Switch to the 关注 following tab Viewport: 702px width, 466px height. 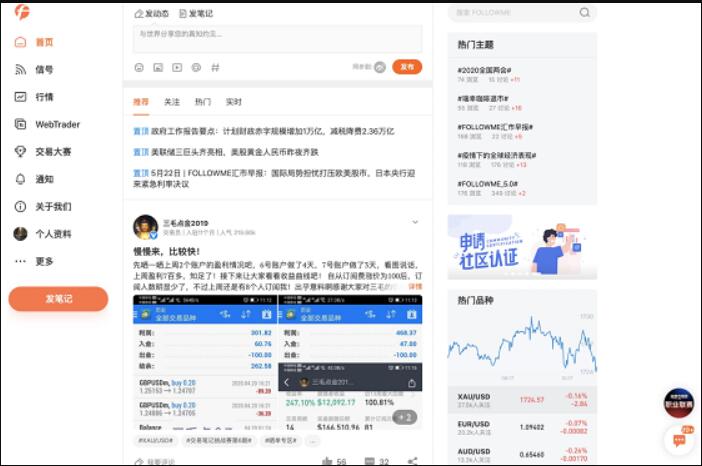[x=172, y=102]
